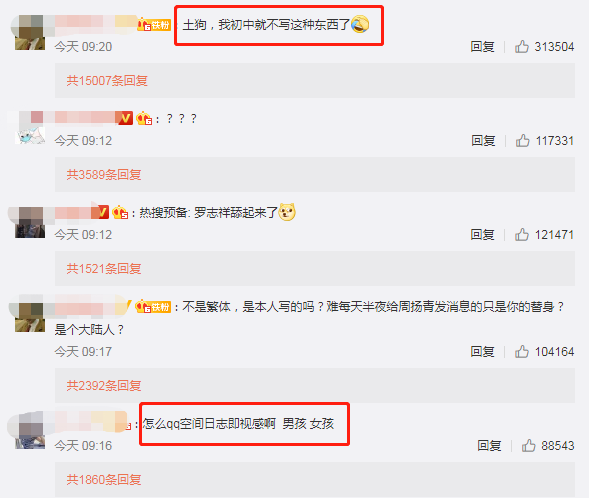Reply to the 不是繁体 comment posted 09:17
589x498 pixels.
pos(482,352)
